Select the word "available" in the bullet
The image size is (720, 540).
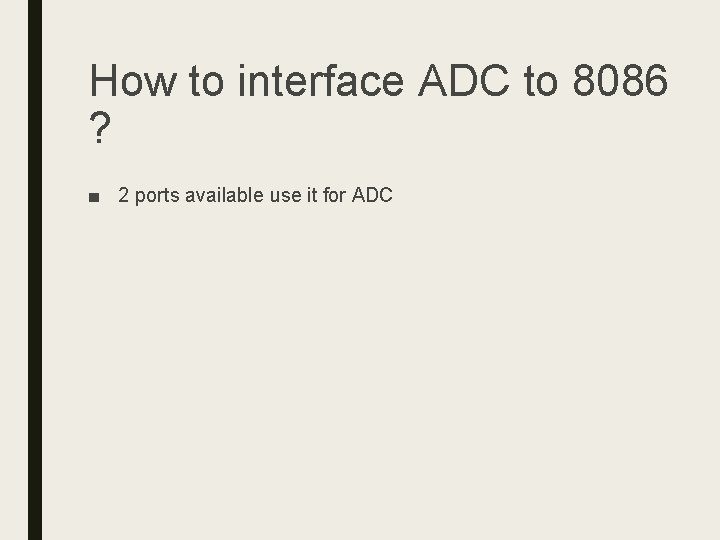(x=225, y=195)
